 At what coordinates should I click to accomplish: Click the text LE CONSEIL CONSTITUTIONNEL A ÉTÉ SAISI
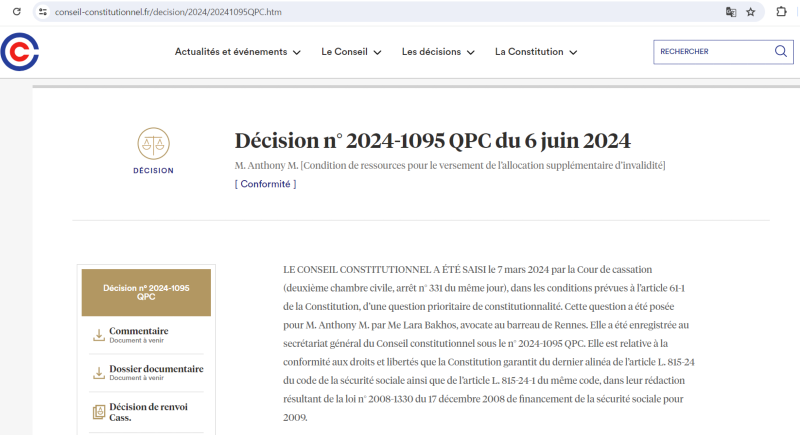click(384, 269)
